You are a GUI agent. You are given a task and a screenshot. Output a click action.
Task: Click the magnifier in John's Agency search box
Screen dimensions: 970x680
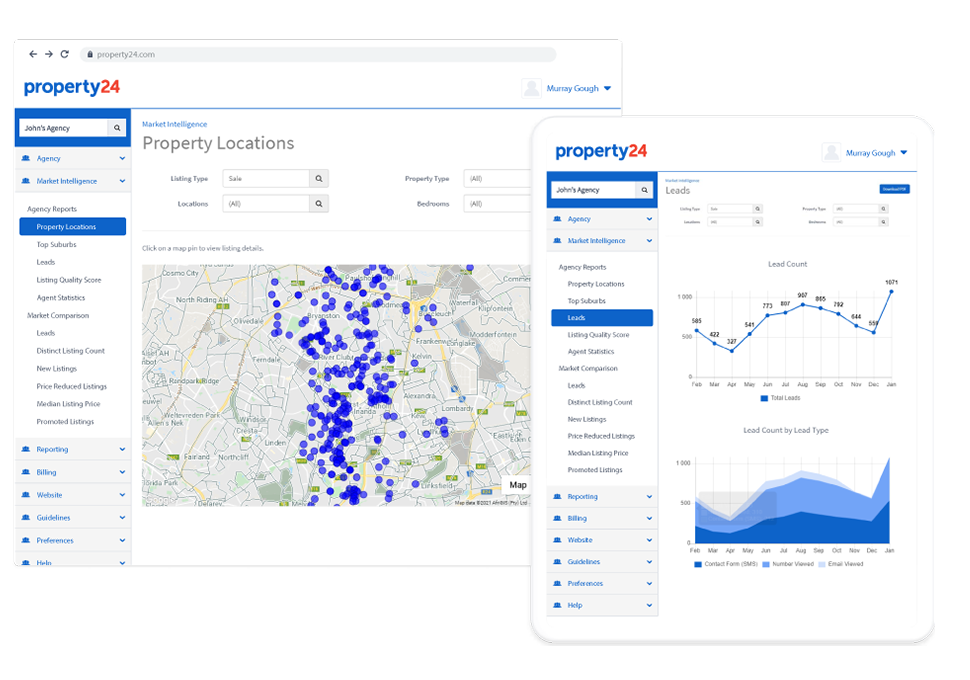[117, 128]
